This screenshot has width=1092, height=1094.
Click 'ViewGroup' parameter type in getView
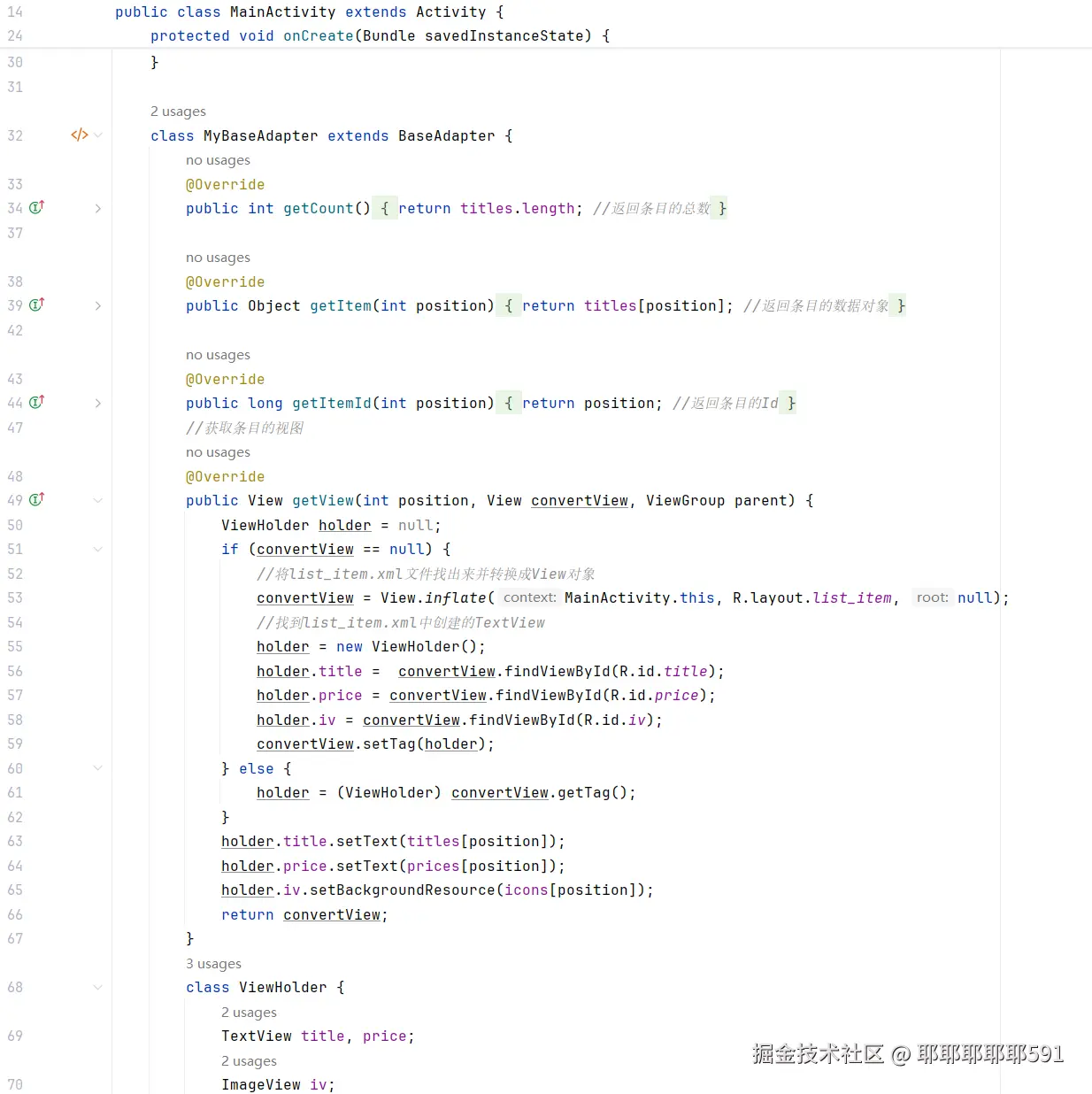(686, 501)
